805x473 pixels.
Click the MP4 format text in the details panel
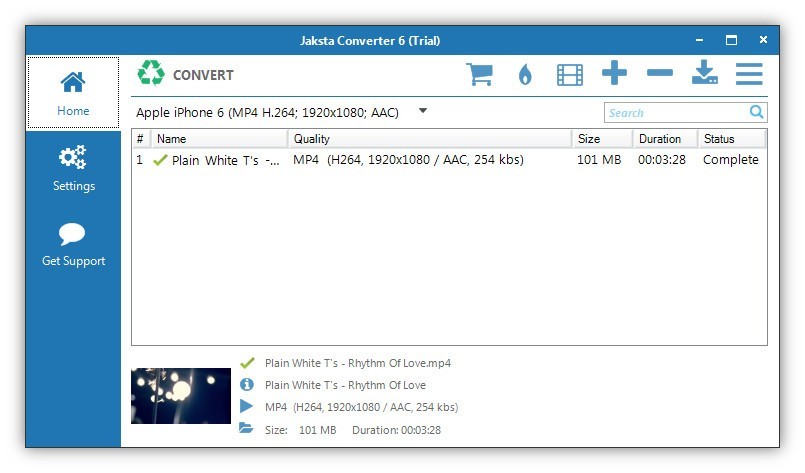coord(361,407)
